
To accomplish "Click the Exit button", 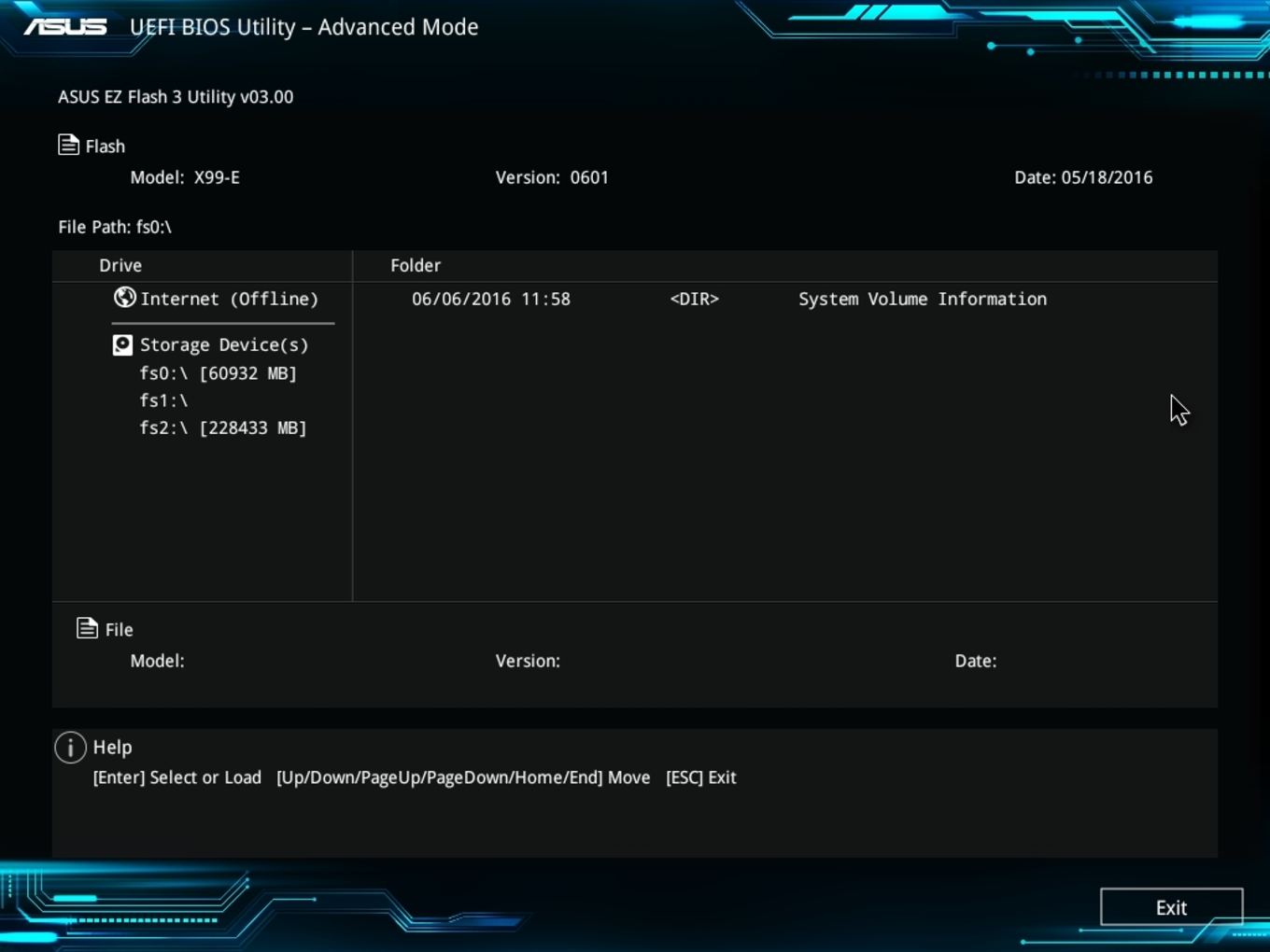I will pos(1171,907).
